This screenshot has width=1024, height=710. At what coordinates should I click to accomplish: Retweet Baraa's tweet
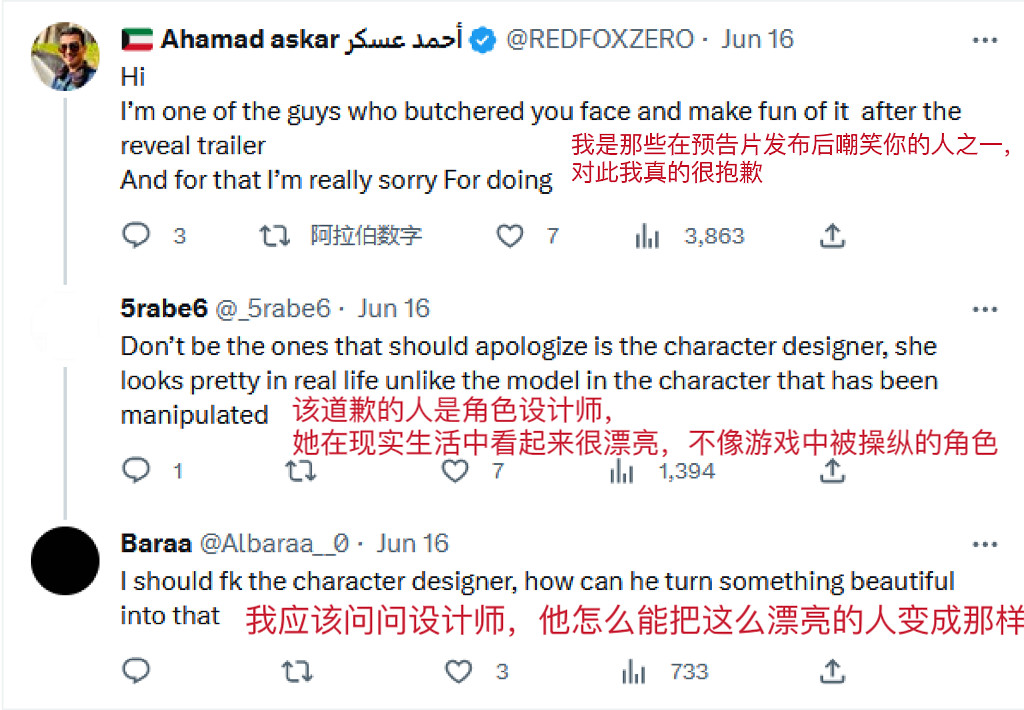(x=299, y=671)
